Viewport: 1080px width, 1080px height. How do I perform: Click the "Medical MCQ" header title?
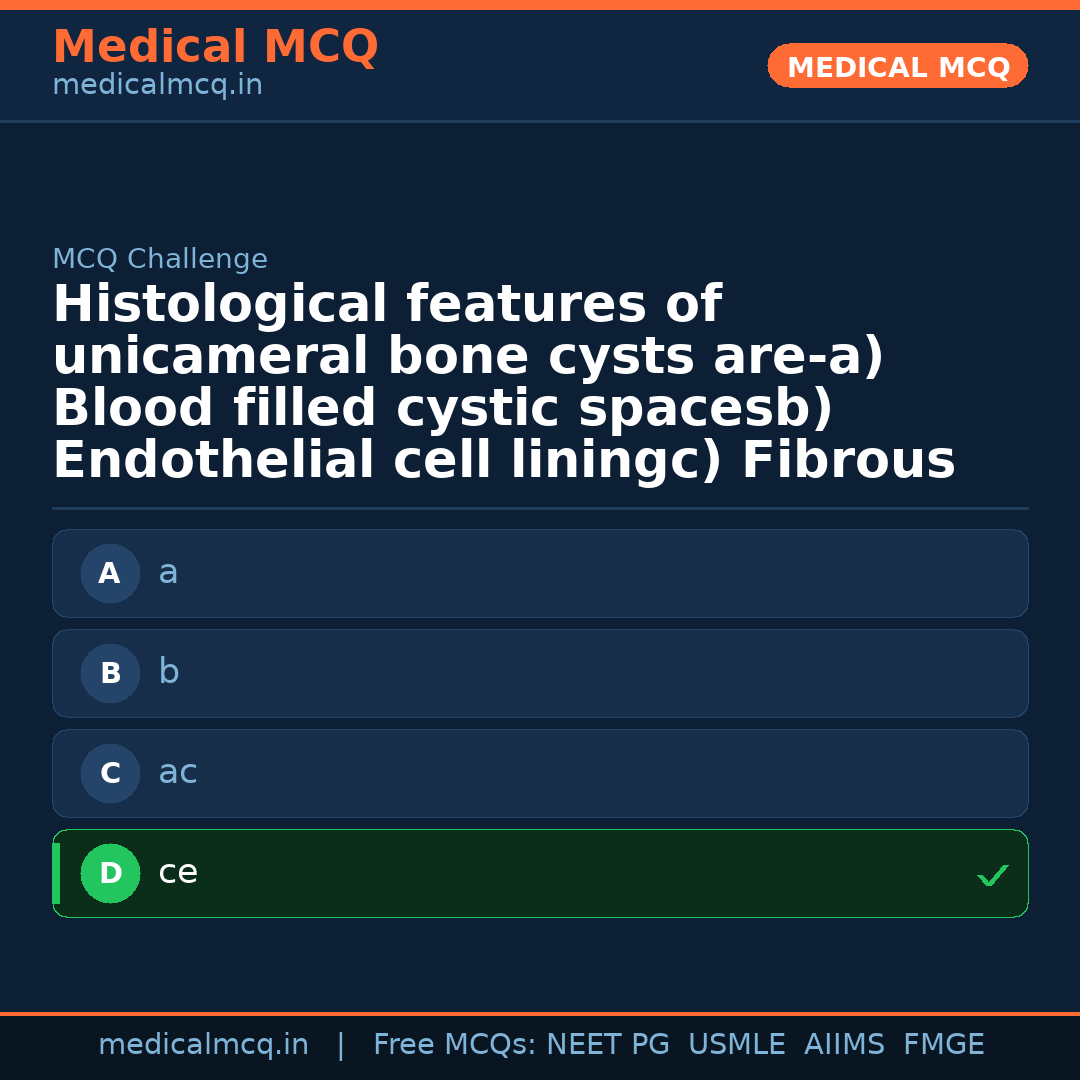[215, 47]
